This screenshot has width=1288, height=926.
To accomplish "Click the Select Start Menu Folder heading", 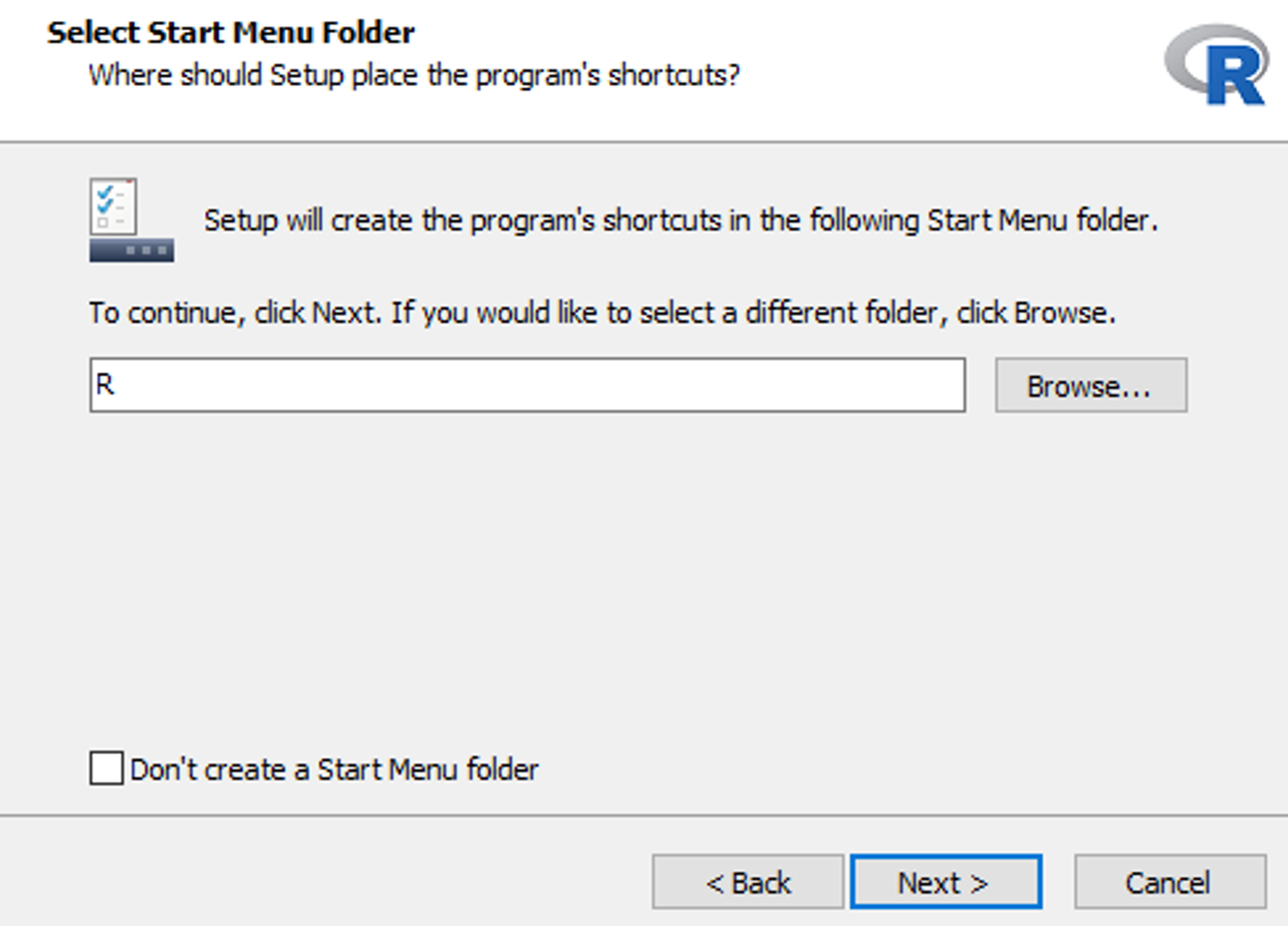I will tap(230, 32).
